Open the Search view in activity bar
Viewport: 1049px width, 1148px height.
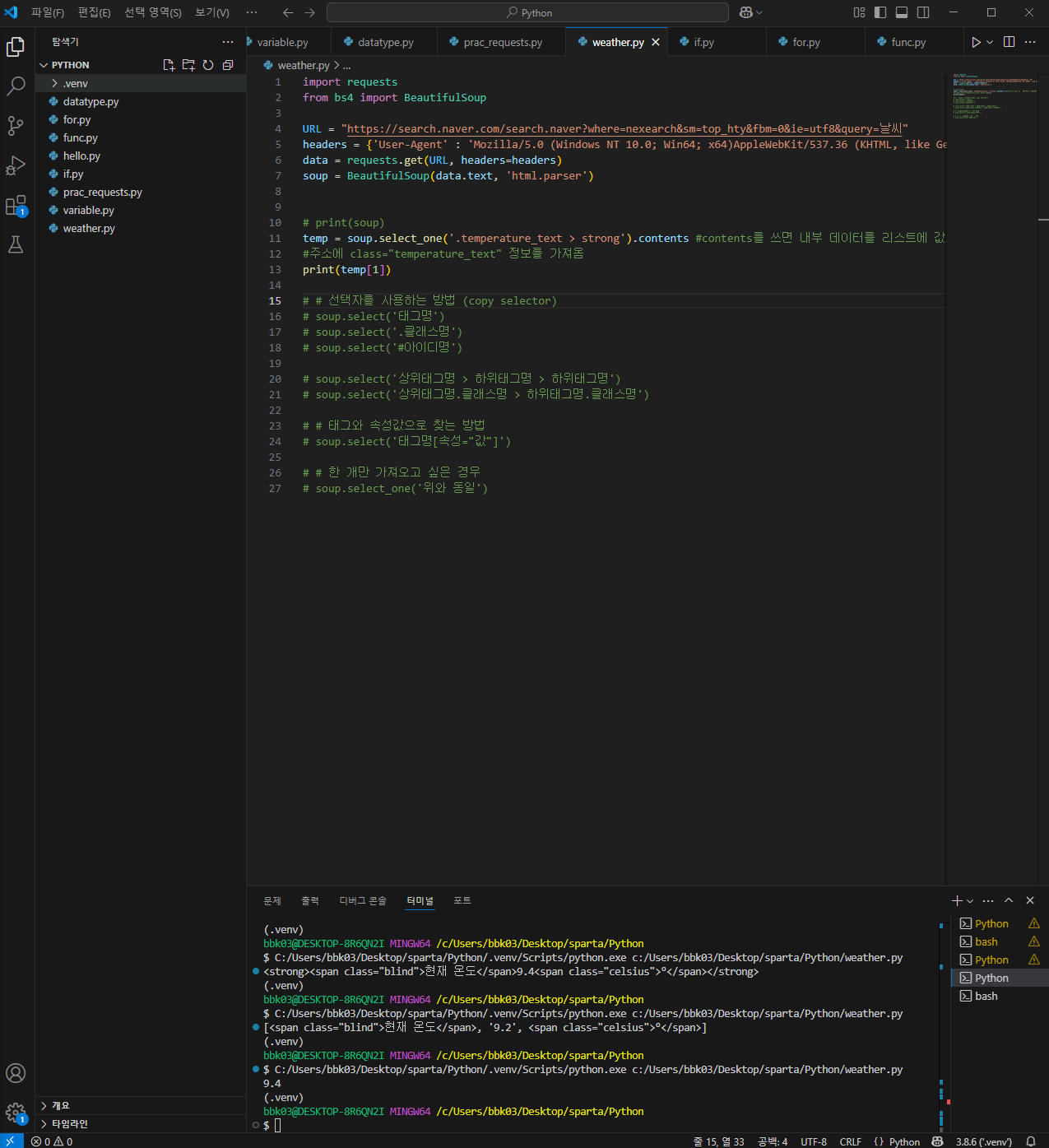pos(16,86)
